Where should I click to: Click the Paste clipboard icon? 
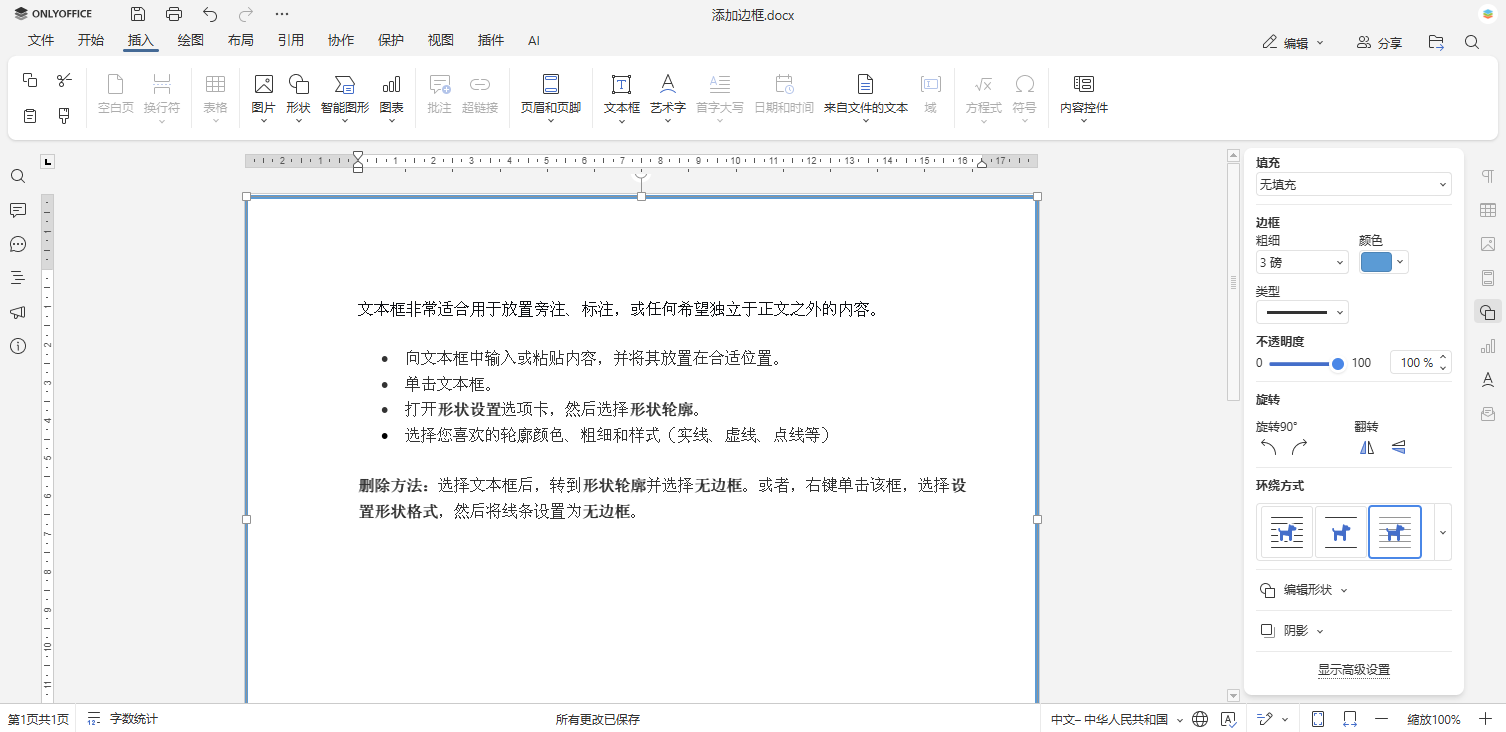point(30,116)
